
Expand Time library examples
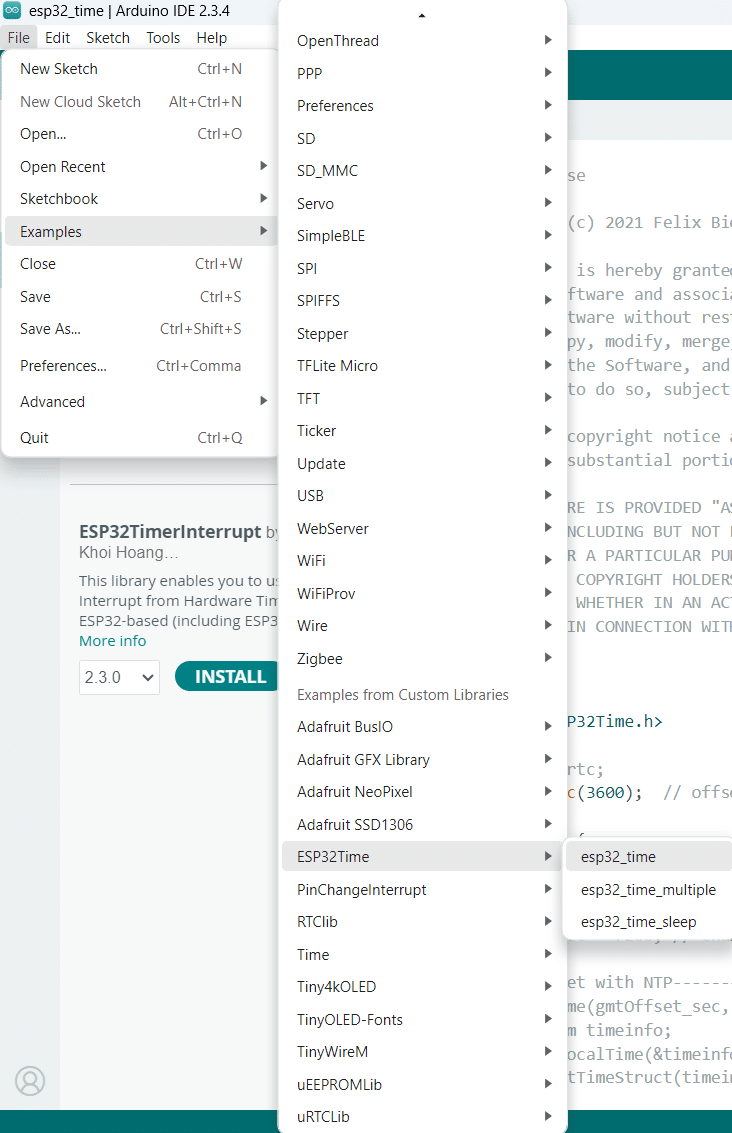click(x=422, y=955)
